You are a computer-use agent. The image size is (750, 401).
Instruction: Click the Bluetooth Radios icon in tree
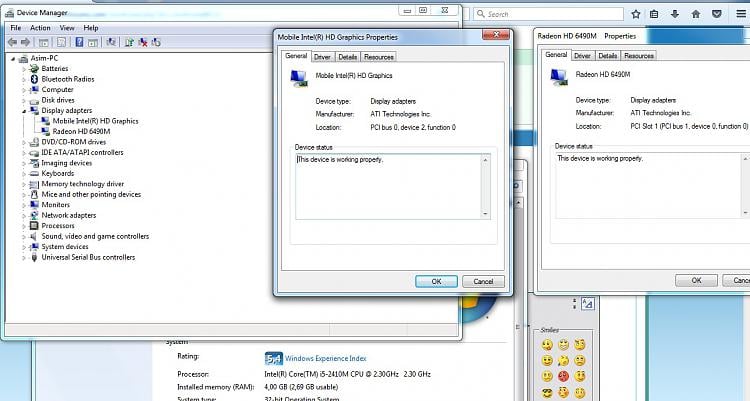click(x=34, y=79)
